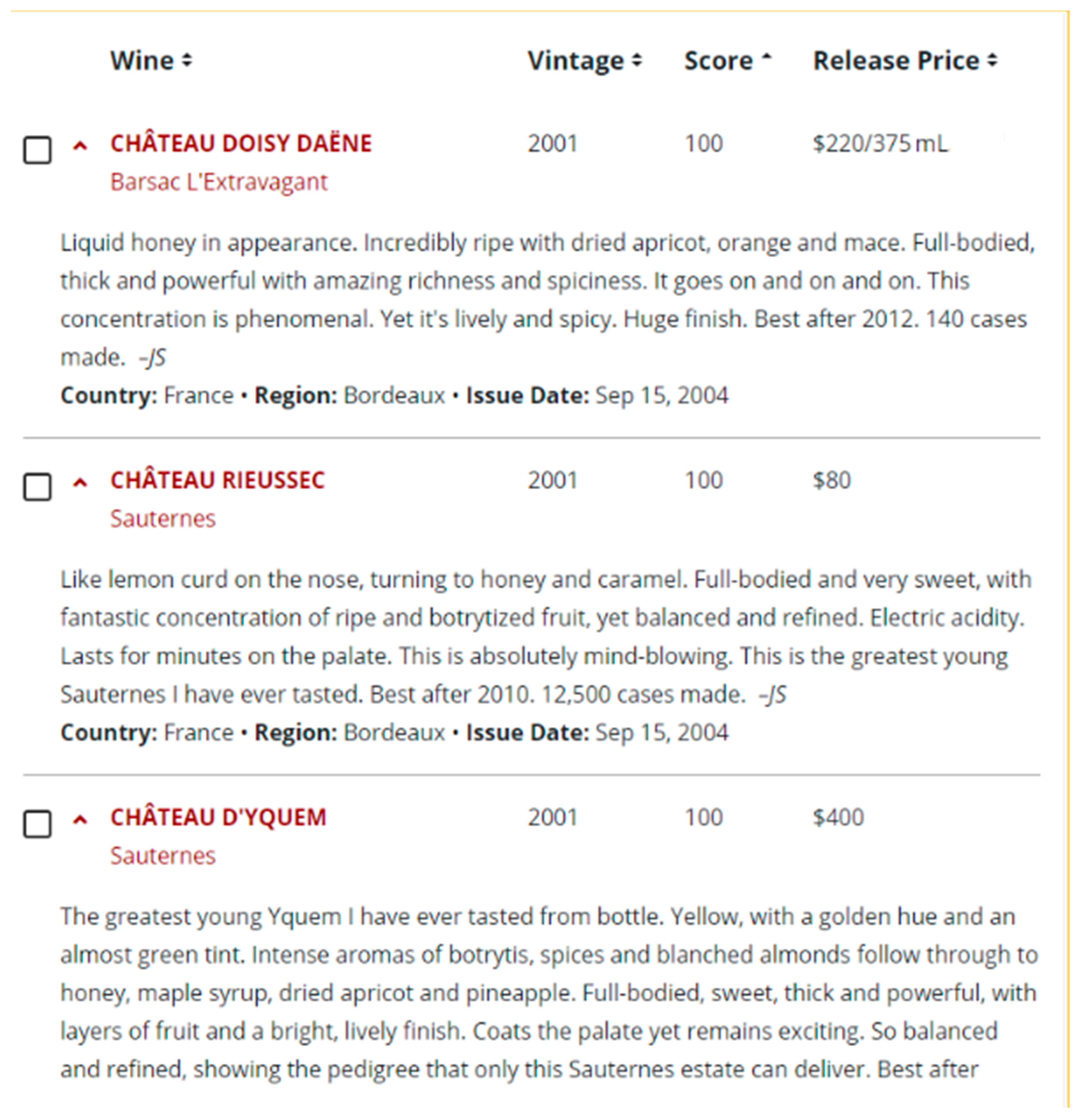
Task: Click the Score column sort arrow icon
Action: tap(767, 57)
